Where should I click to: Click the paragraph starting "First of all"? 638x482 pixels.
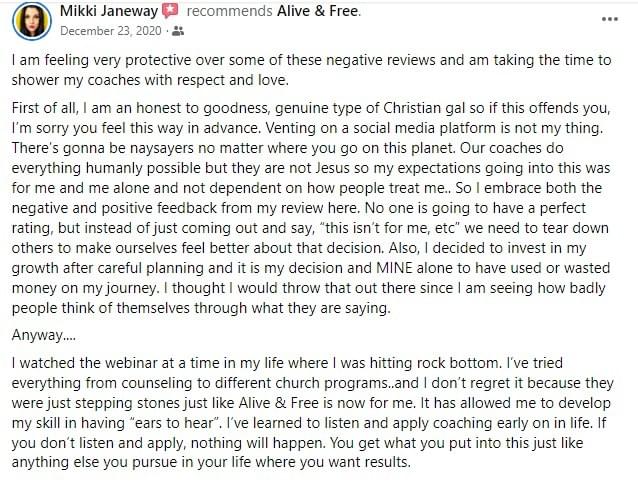click(x=311, y=208)
